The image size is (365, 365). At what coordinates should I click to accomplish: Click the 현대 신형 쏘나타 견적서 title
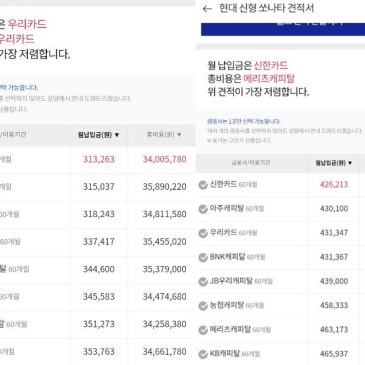click(x=266, y=8)
